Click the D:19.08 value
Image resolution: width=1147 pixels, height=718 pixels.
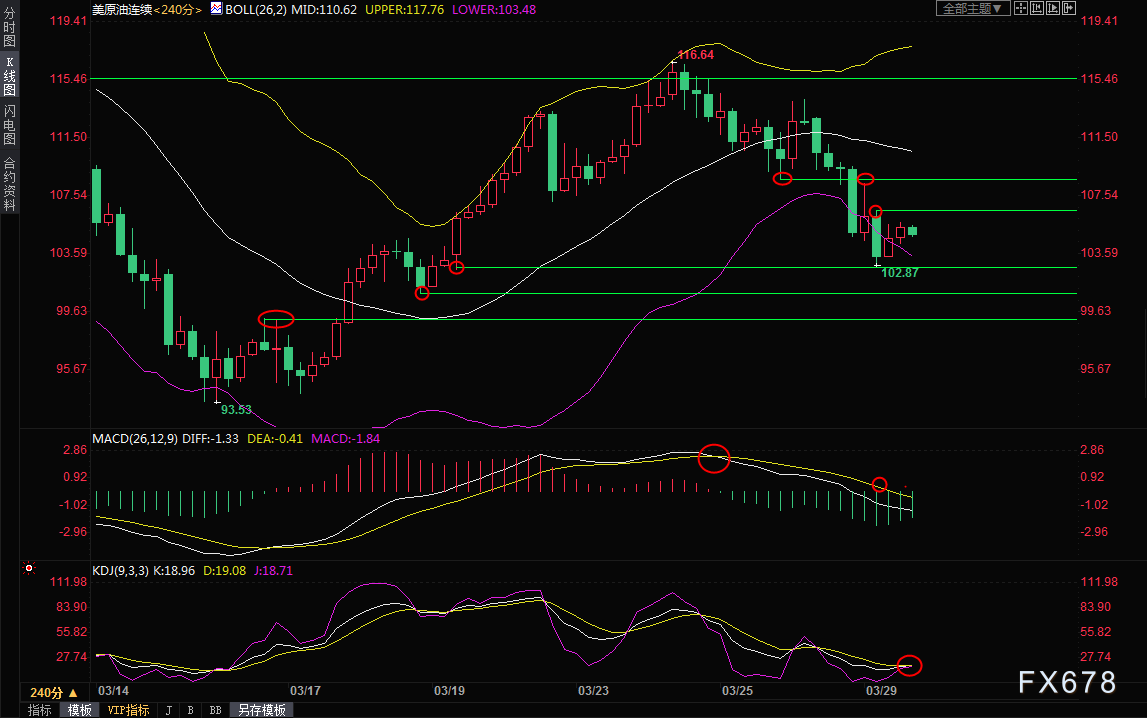pyautogui.click(x=225, y=570)
